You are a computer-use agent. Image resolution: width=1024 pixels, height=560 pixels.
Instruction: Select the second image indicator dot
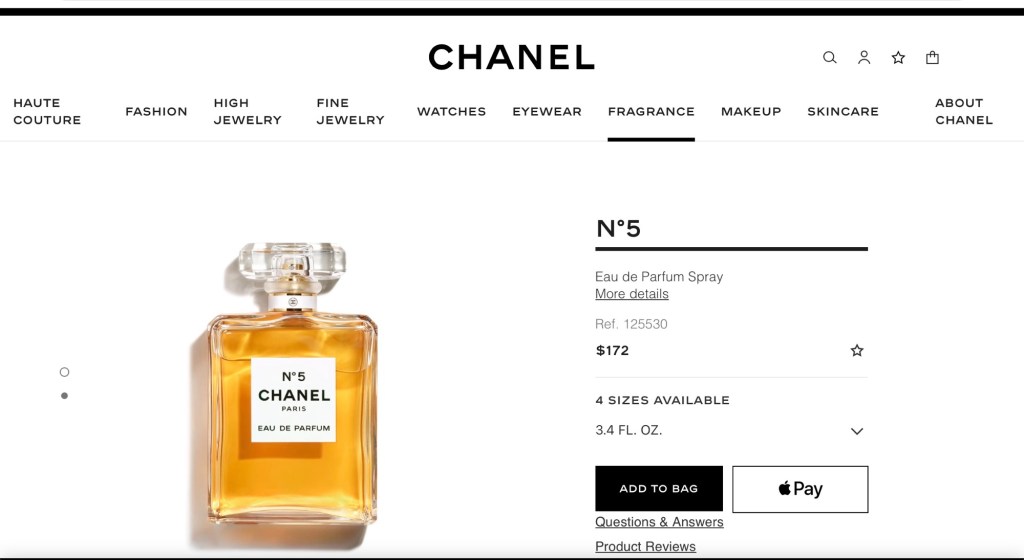pyautogui.click(x=64, y=396)
